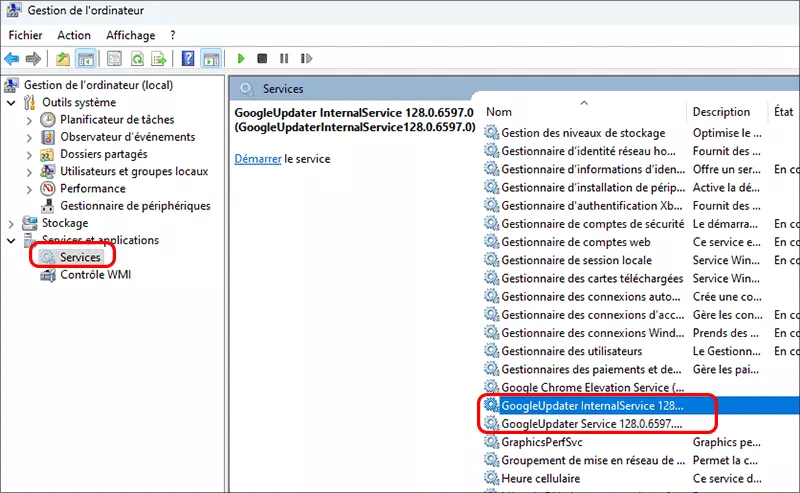Screen dimensions: 800x493
Task: Click the blue Help toolbar icon
Action: pyautogui.click(x=188, y=59)
